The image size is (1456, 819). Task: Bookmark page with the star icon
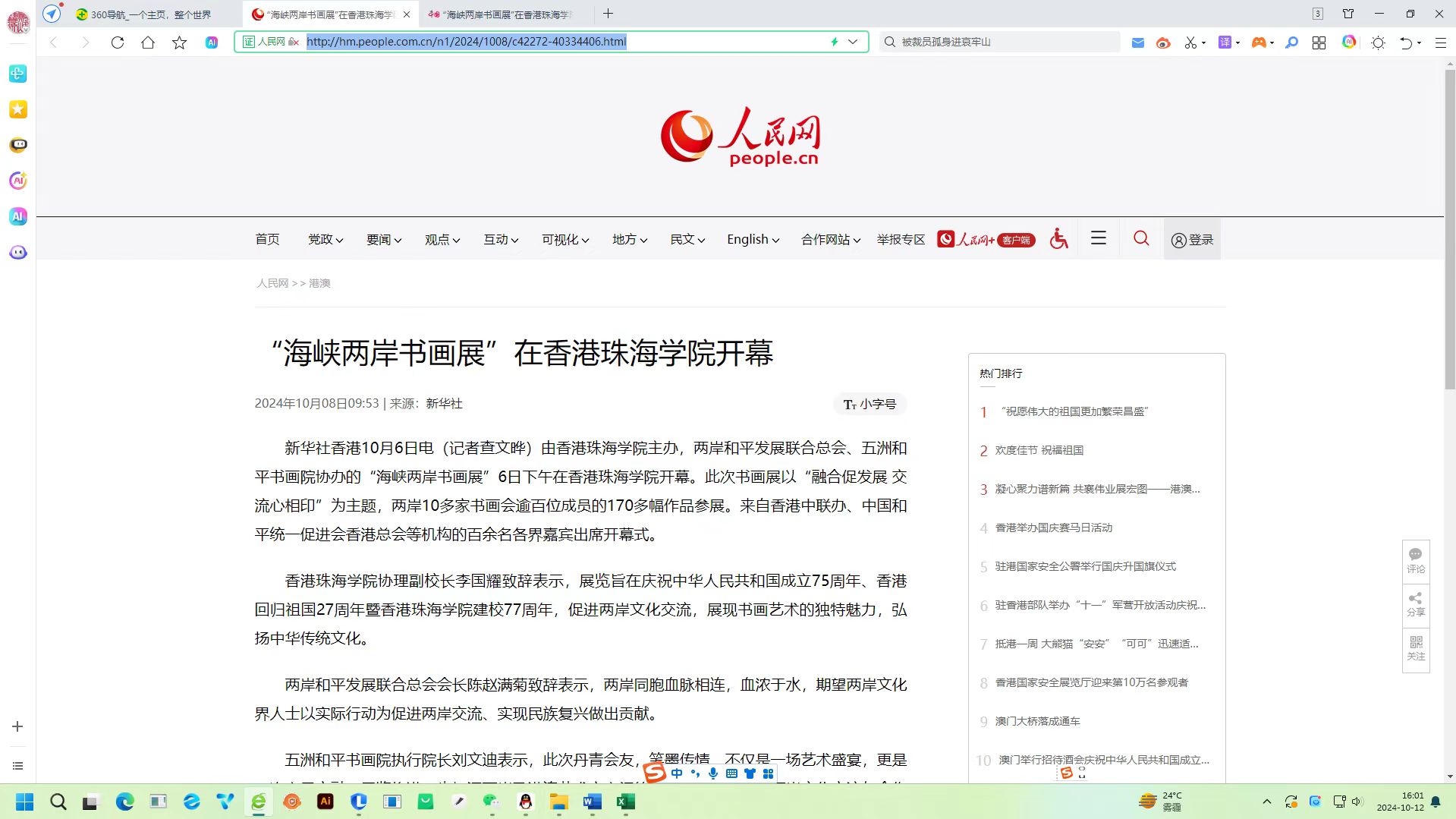click(x=179, y=43)
